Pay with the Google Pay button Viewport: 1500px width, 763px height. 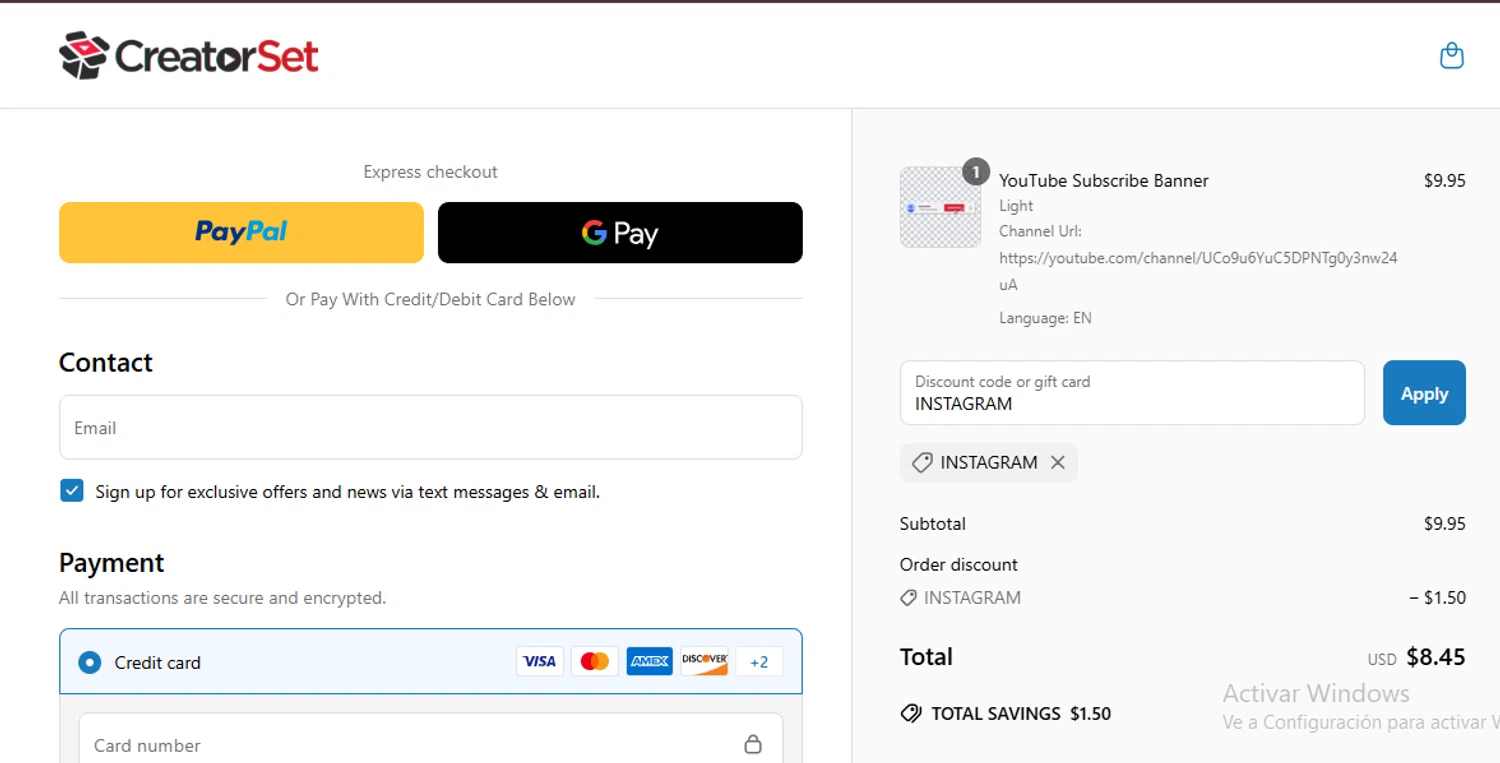point(620,232)
